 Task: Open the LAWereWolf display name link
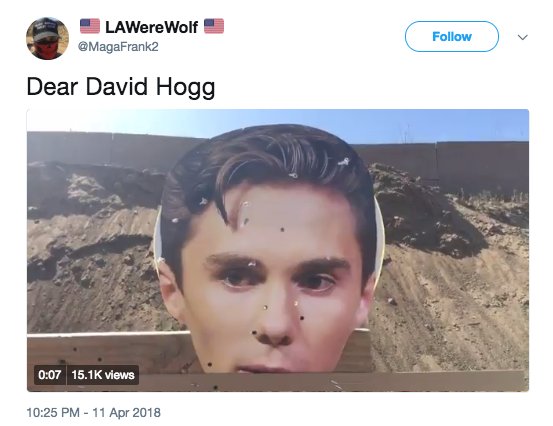(152, 27)
